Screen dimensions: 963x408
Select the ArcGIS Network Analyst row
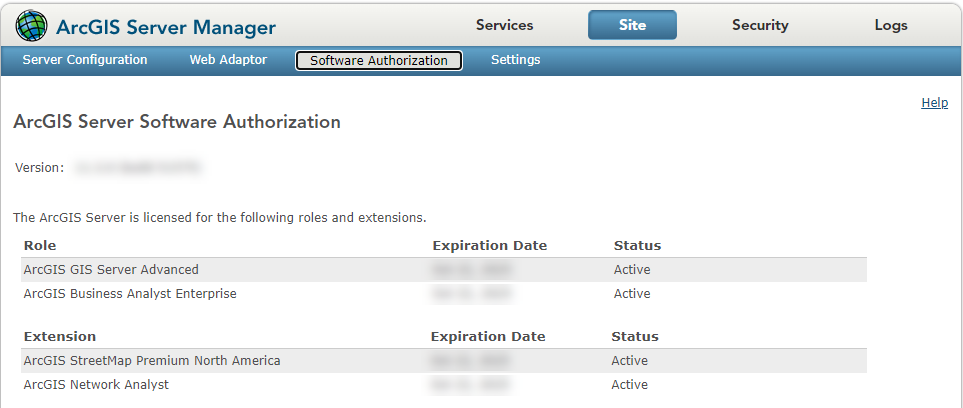pyautogui.click(x=443, y=385)
